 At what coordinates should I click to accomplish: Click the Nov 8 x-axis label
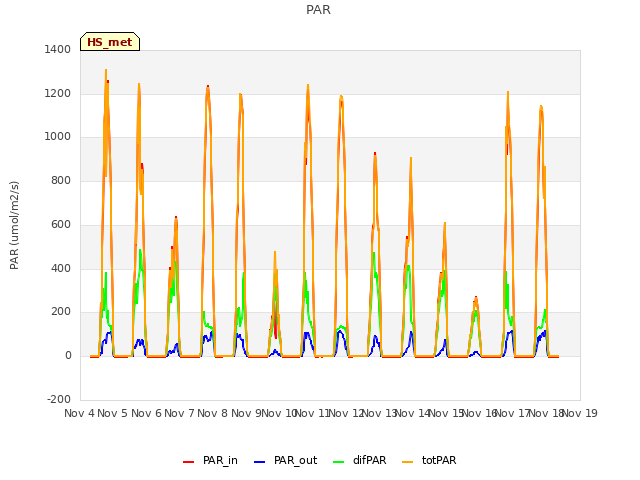(213, 413)
